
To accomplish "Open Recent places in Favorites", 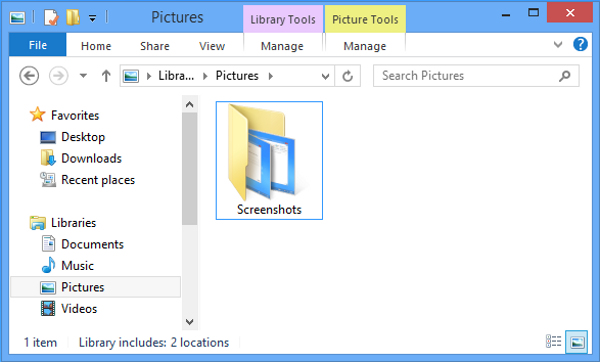I will [x=98, y=180].
